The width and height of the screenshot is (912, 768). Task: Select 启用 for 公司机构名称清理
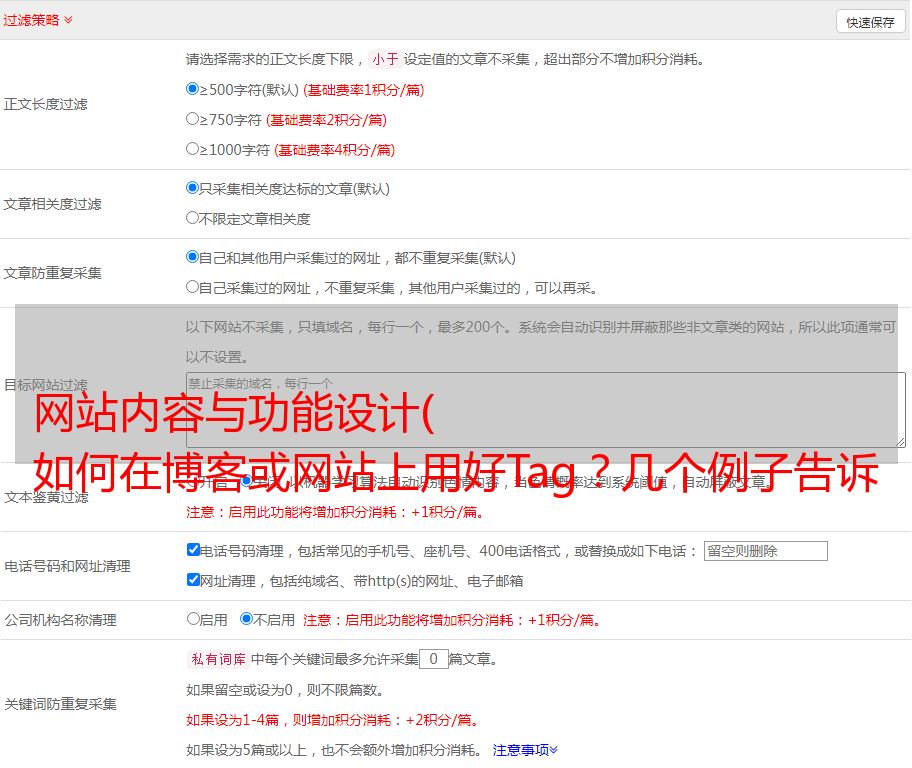click(x=193, y=619)
